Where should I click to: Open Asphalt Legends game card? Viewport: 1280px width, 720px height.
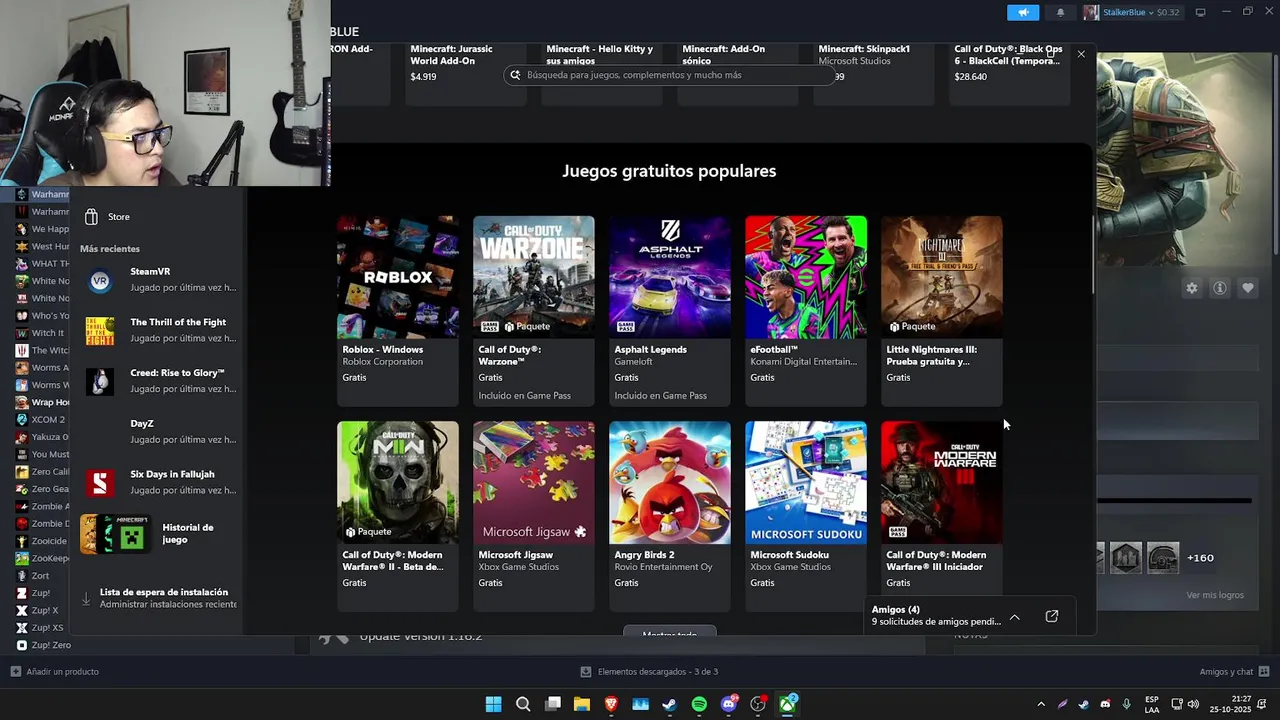coord(670,311)
